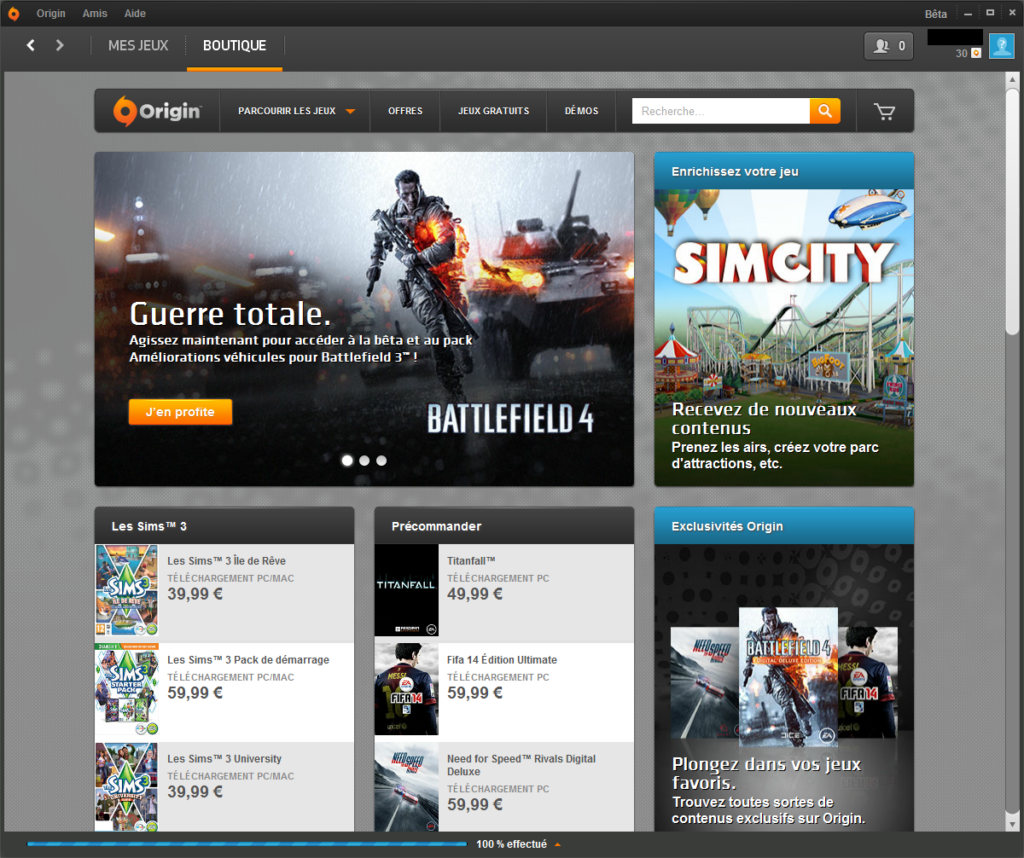Select the second carousel dot

[364, 460]
